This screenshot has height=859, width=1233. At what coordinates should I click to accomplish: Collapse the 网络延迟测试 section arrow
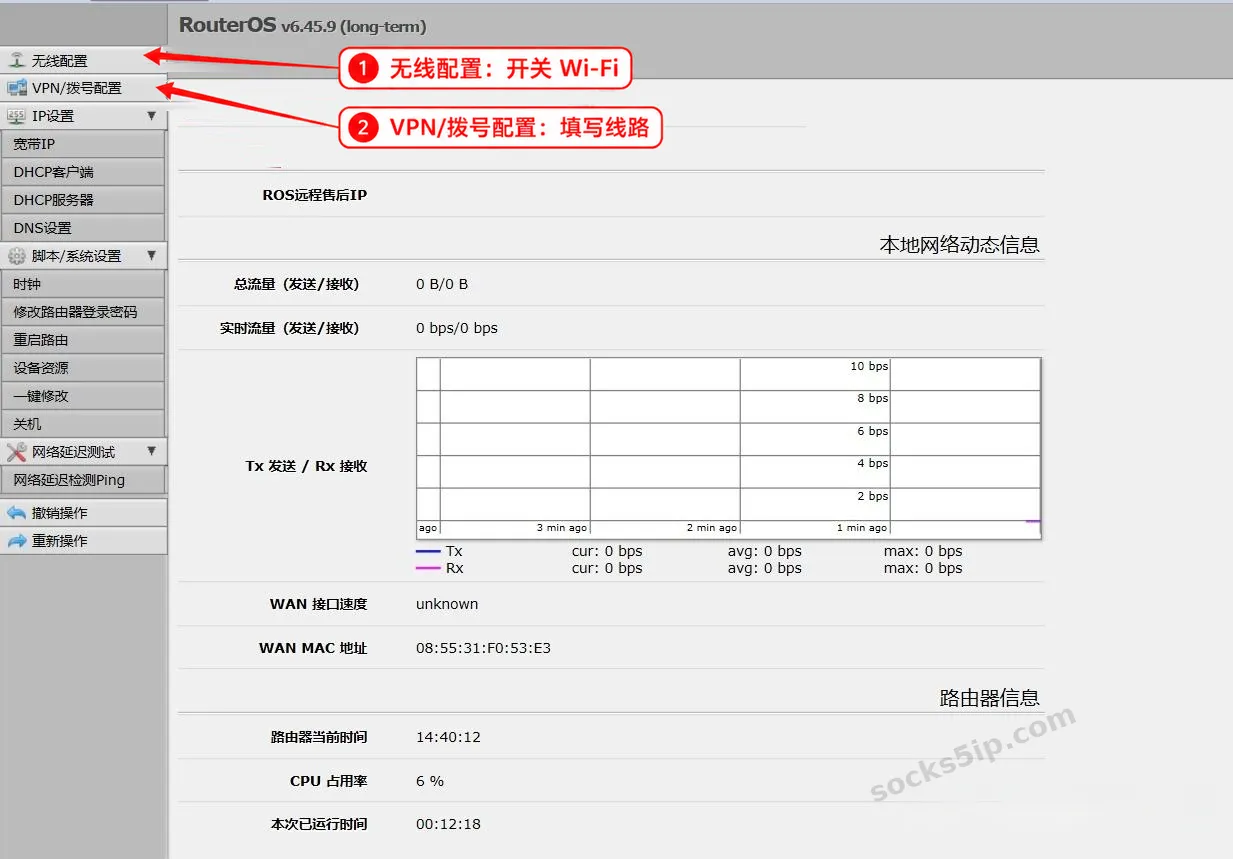(152, 452)
